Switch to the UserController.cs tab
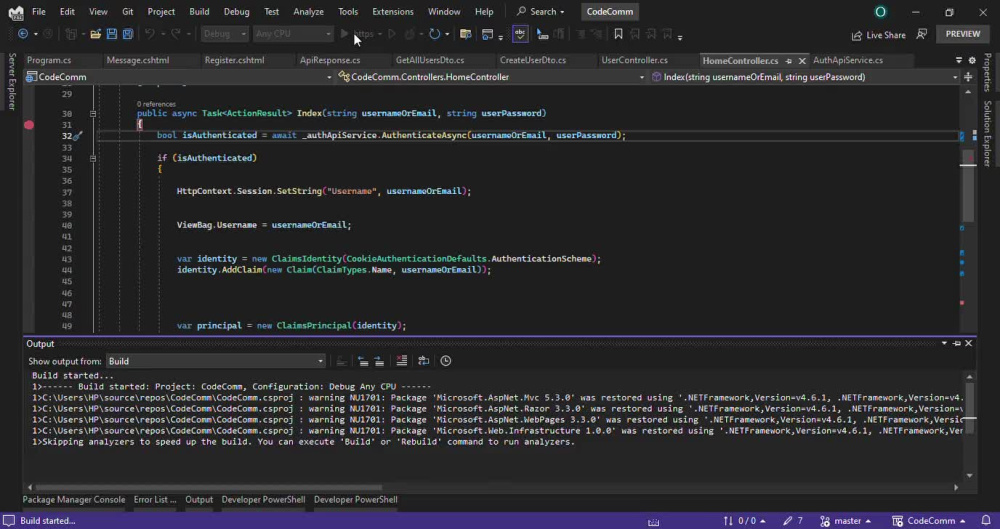Screen dimensions: 1000x529 tap(634, 60)
